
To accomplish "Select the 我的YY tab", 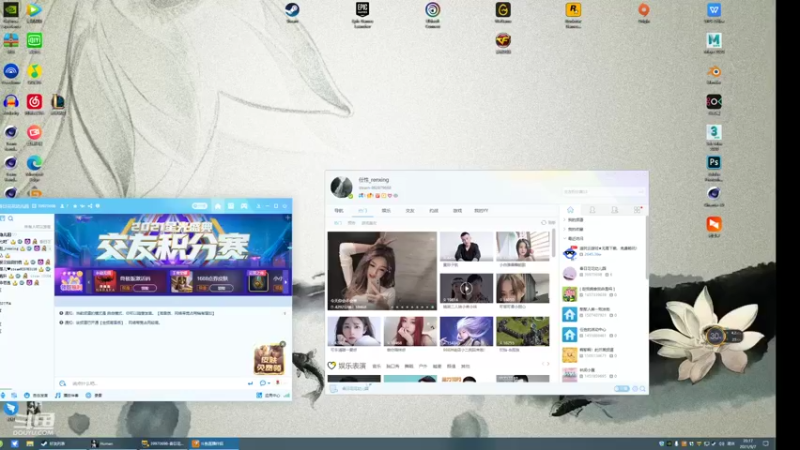I will (x=481, y=211).
